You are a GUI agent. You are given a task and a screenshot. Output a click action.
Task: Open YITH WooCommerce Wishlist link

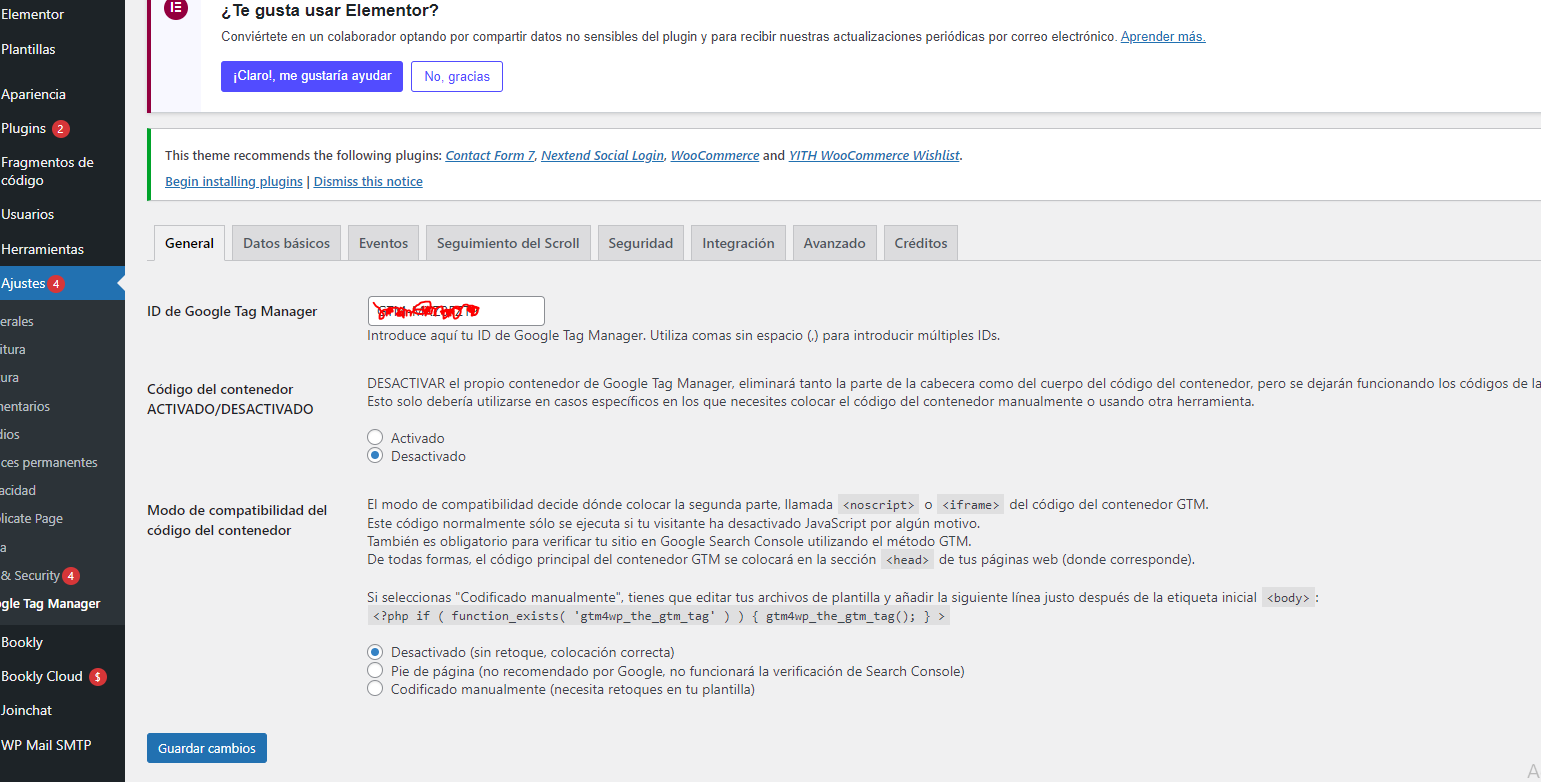pyautogui.click(x=875, y=155)
